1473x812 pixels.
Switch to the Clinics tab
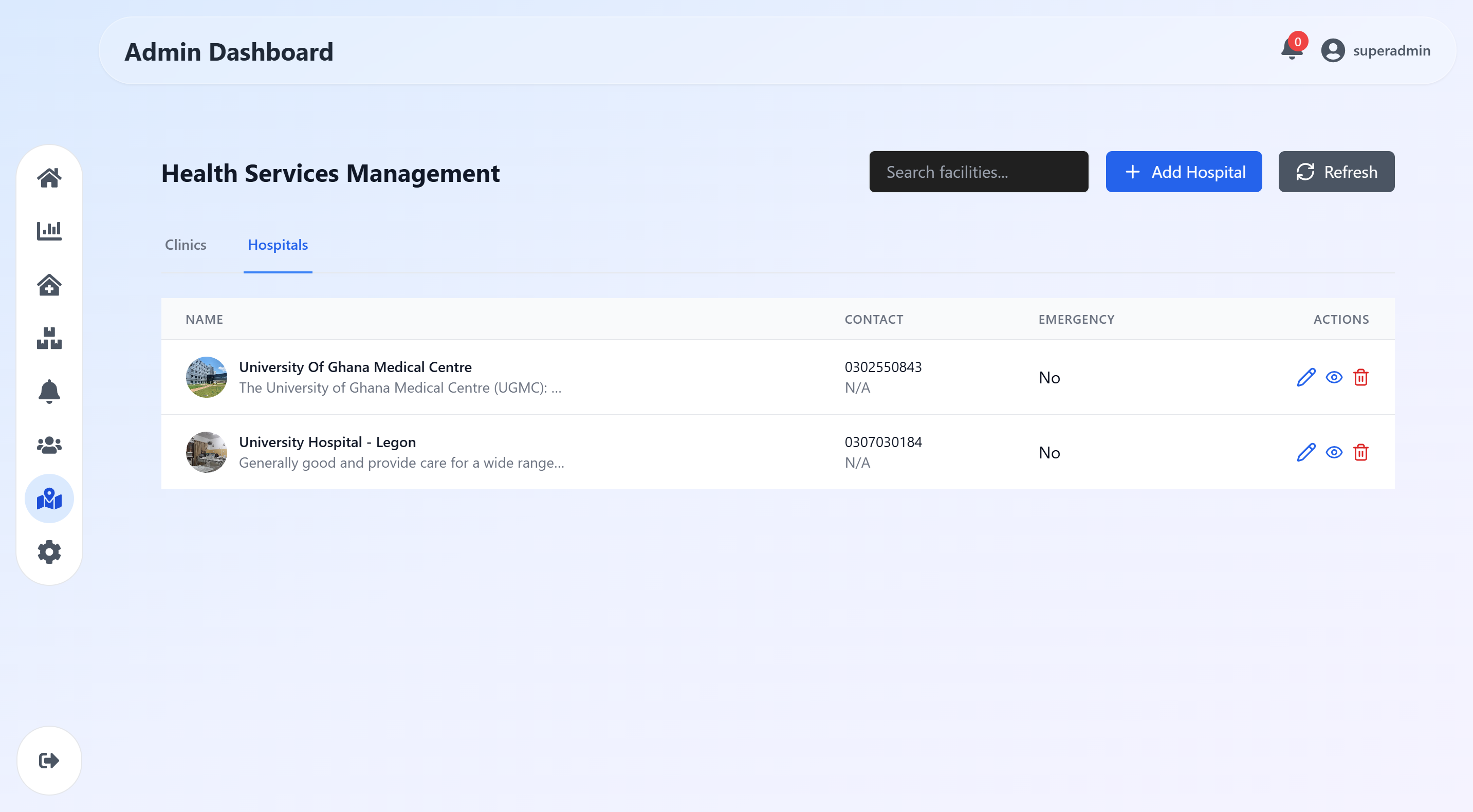point(185,245)
